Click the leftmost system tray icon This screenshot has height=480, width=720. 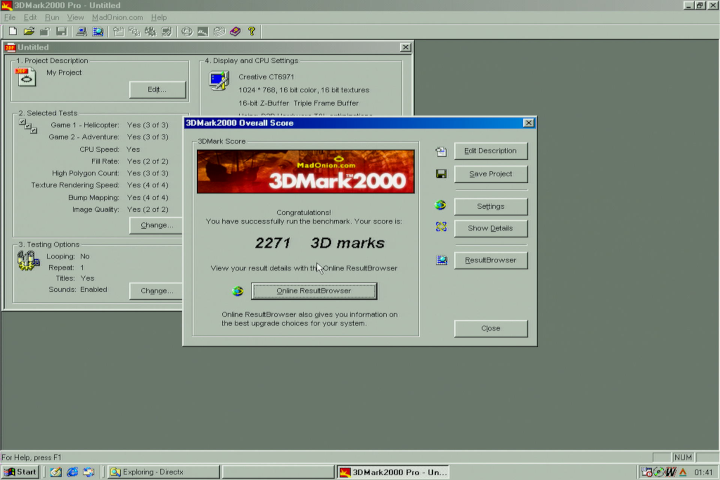tap(647, 472)
